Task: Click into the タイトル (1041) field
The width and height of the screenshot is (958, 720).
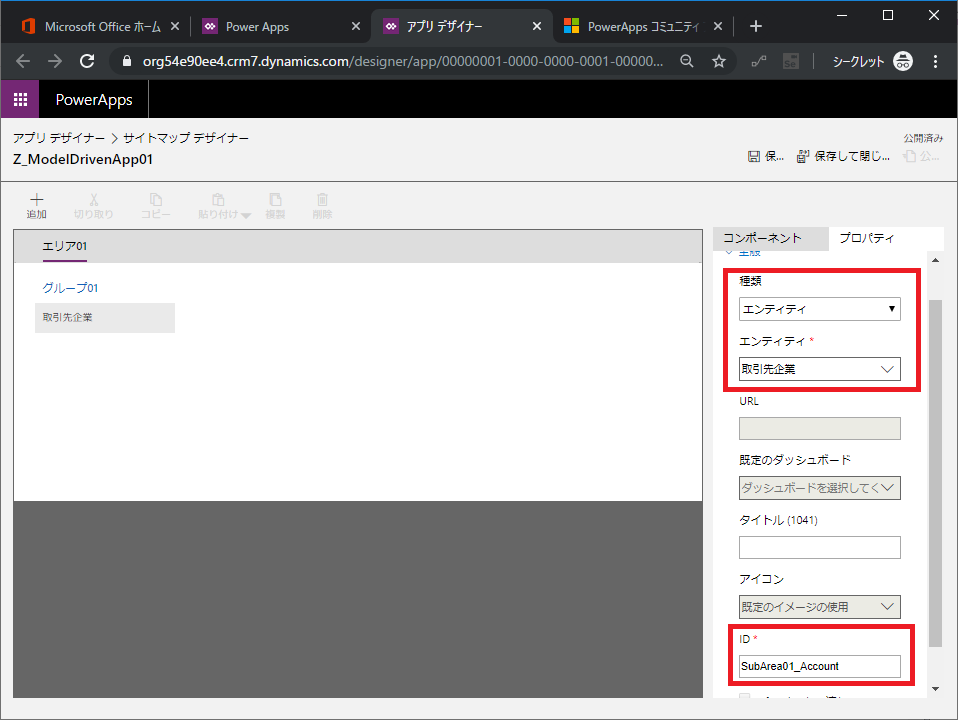Action: 819,548
